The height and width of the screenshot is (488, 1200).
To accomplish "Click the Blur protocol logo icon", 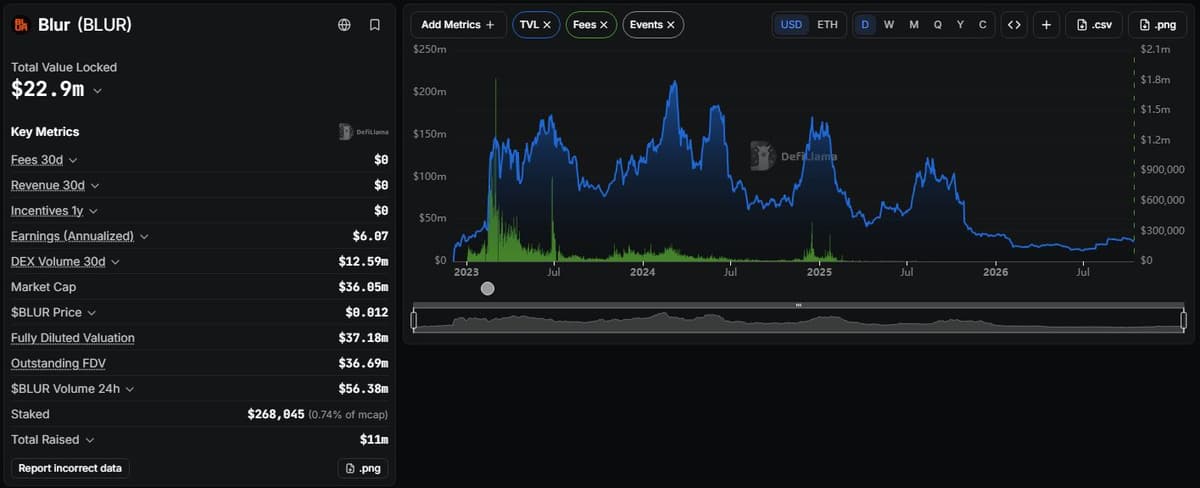I will (20, 24).
